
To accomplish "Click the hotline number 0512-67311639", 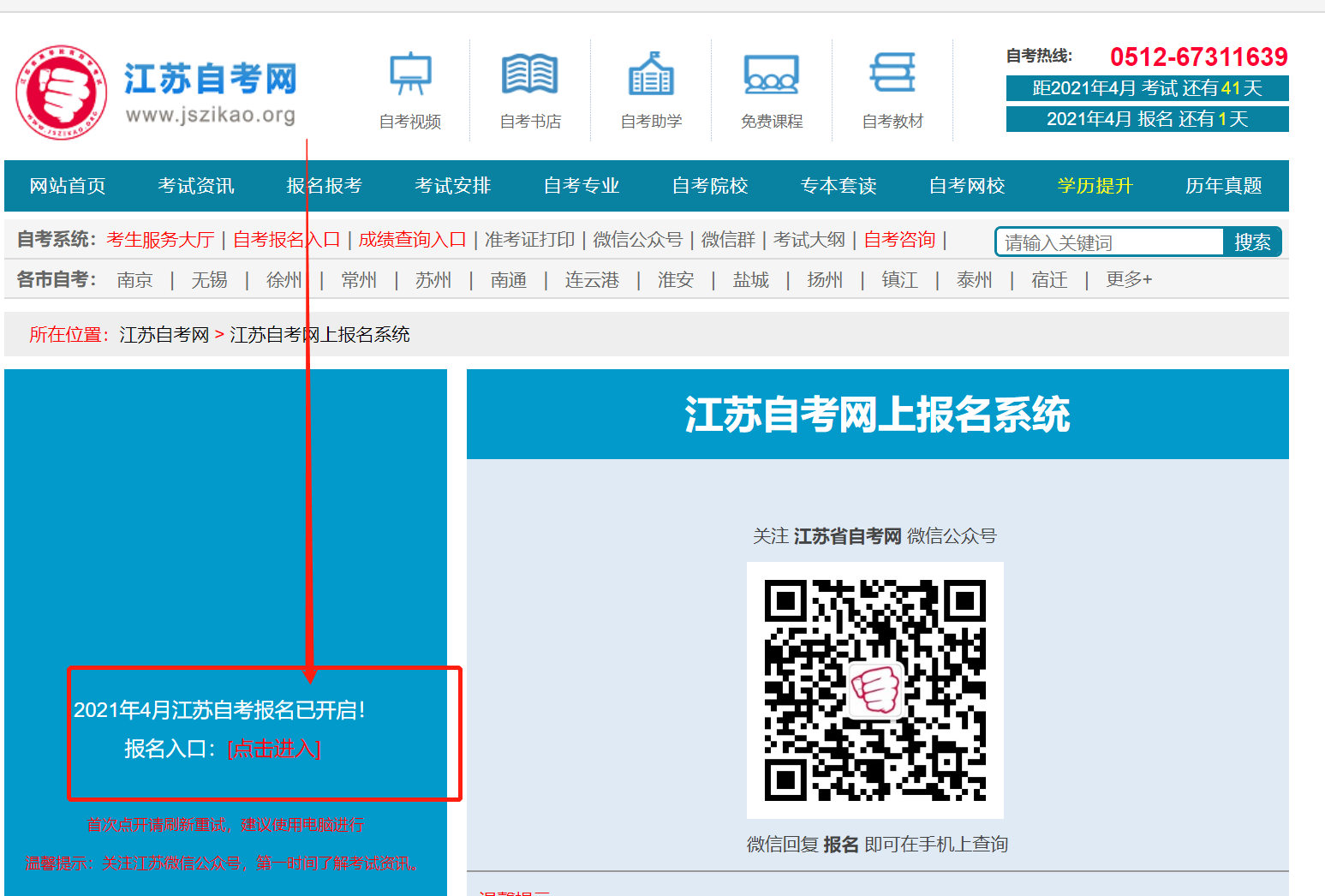I will (1199, 57).
